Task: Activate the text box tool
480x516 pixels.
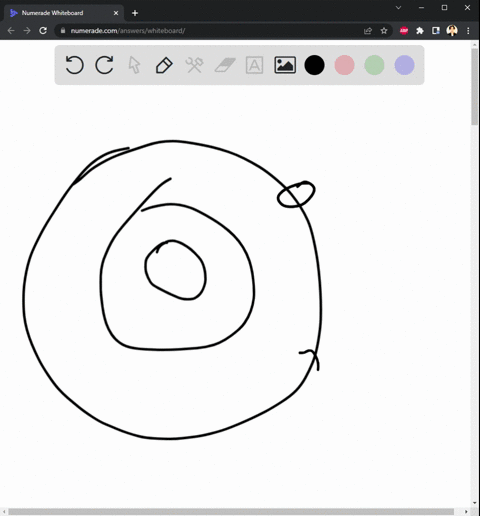Action: click(x=254, y=65)
